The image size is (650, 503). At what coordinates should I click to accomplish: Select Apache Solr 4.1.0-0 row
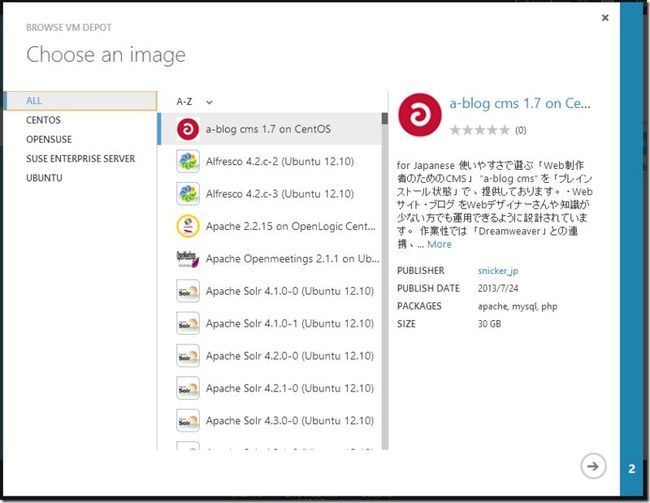(x=270, y=291)
